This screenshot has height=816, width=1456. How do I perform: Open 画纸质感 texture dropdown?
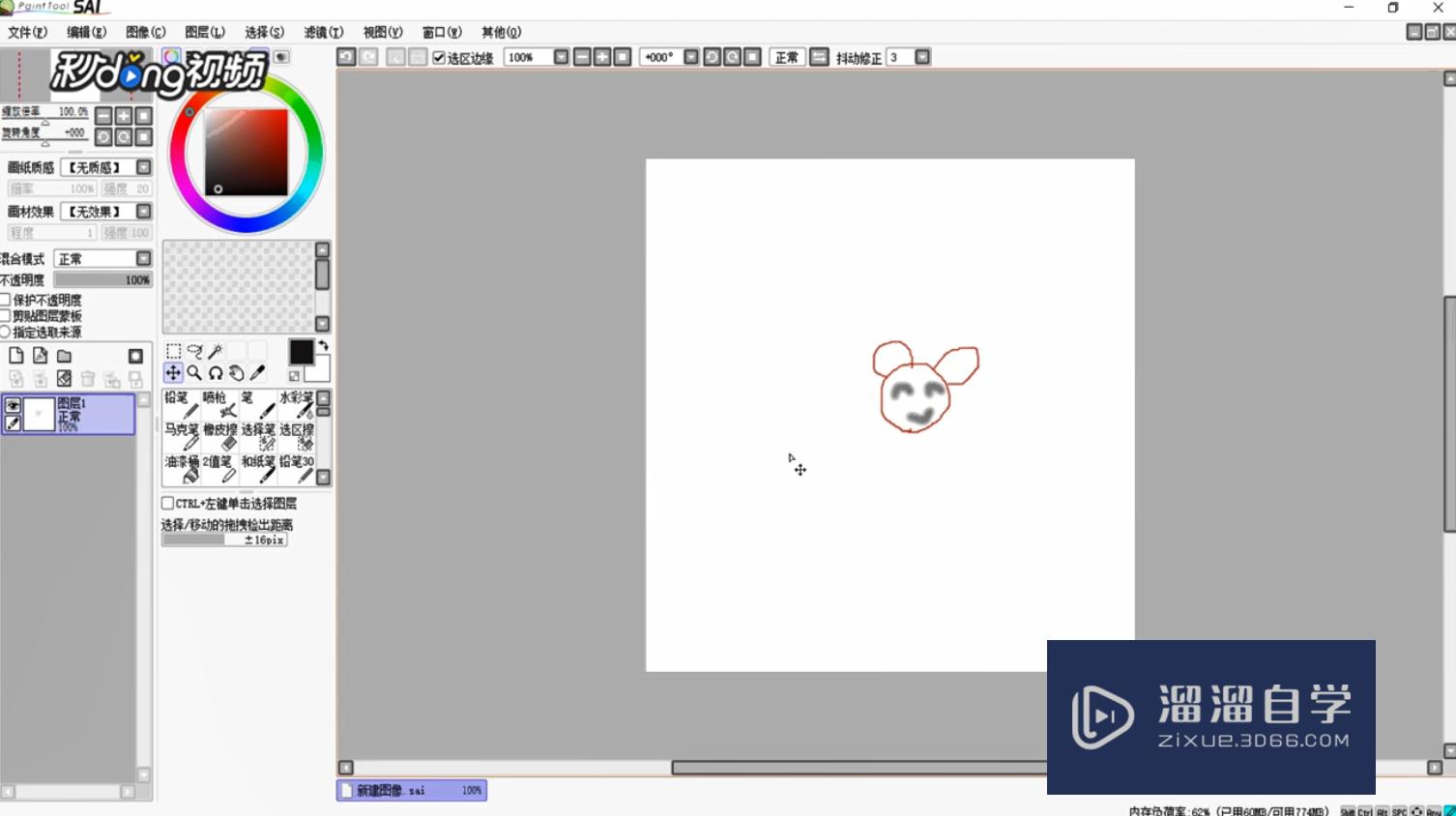[143, 167]
